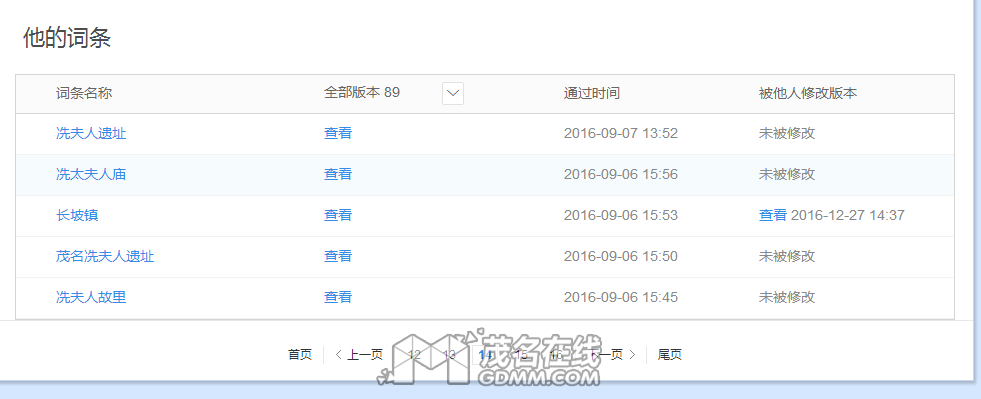View the version modified on 2016-12-27 14:37
This screenshot has width=981, height=399.
click(x=773, y=215)
